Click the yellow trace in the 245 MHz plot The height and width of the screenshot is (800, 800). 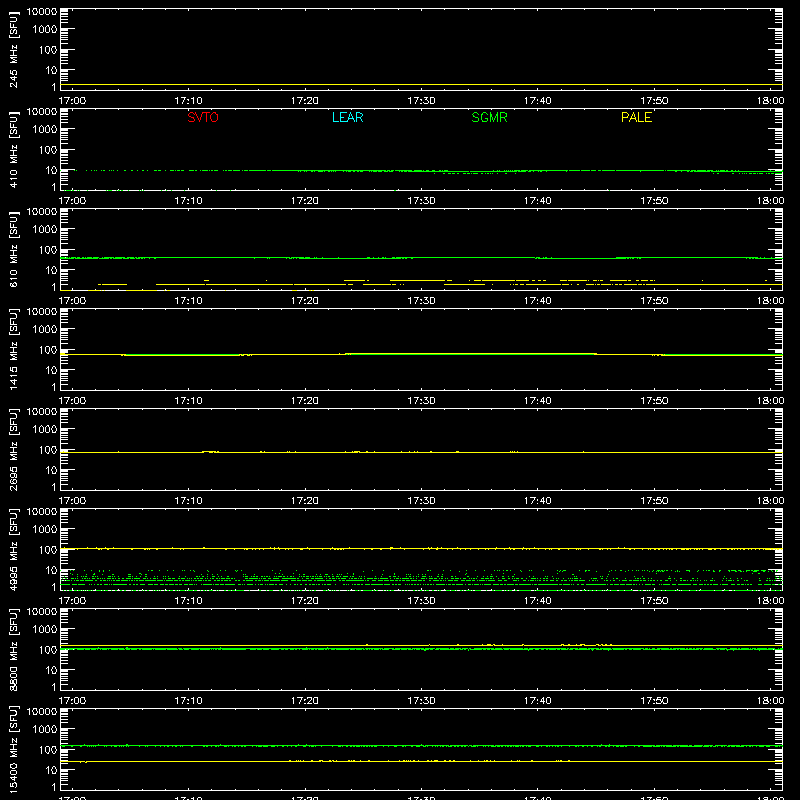tap(421, 85)
